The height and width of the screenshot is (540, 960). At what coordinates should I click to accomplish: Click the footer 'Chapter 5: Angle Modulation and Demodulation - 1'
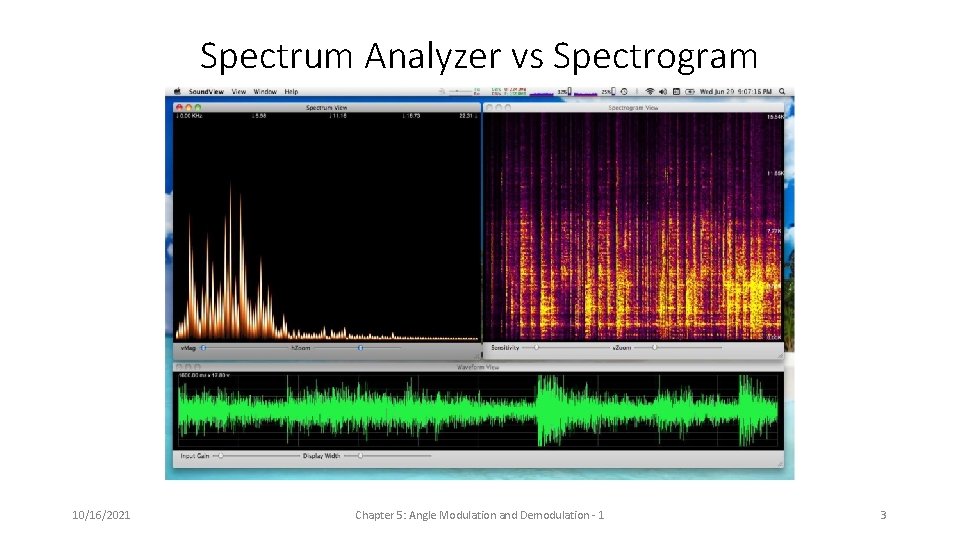479,515
